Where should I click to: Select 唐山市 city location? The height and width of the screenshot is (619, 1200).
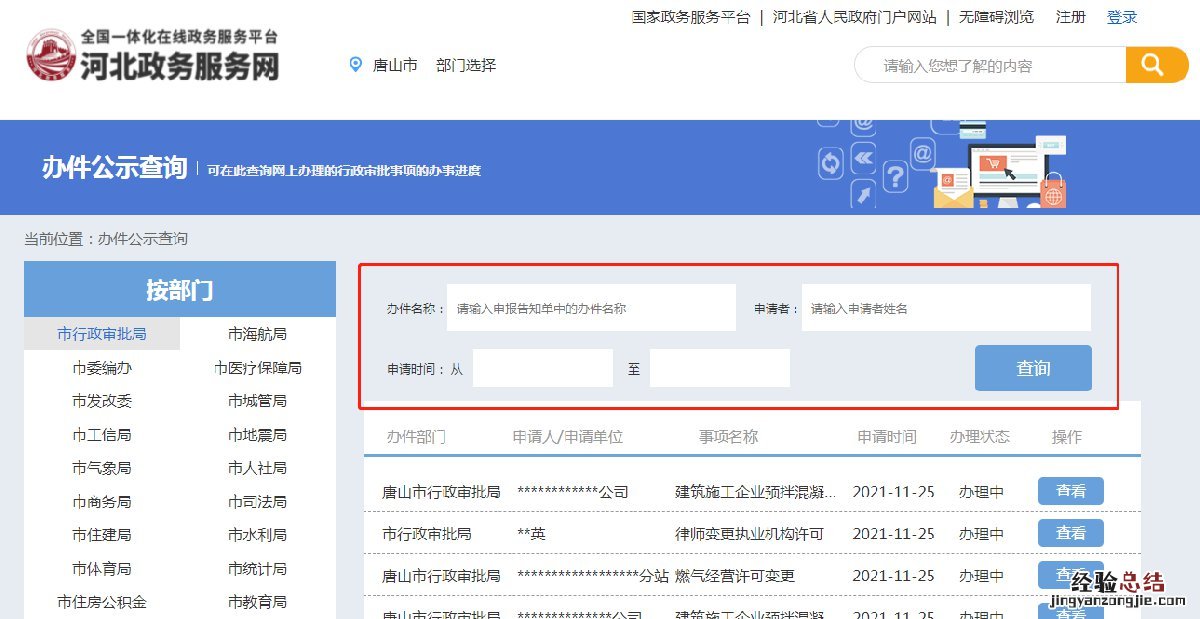click(x=395, y=65)
